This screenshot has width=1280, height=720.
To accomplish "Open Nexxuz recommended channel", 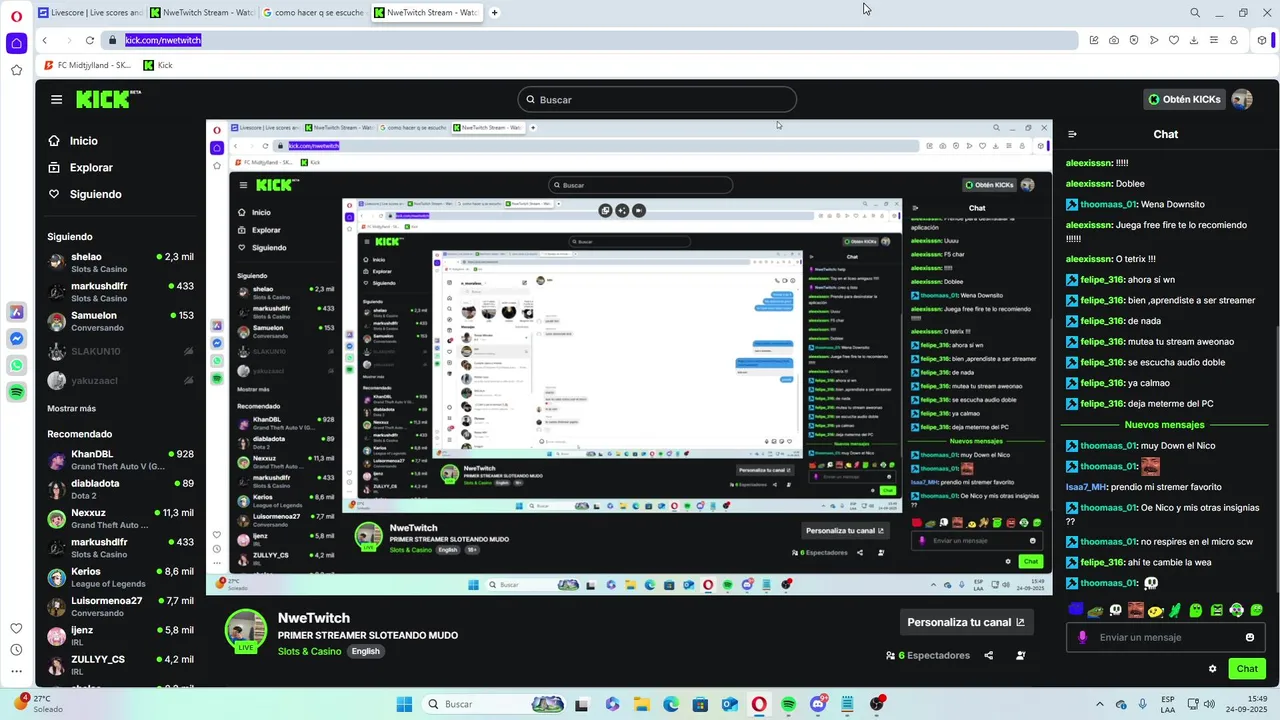I will click(x=120, y=518).
